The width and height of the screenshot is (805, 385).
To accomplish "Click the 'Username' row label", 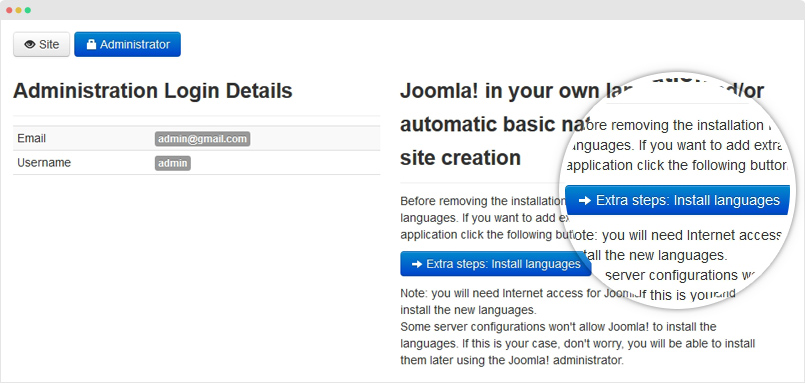I will click(x=44, y=163).
